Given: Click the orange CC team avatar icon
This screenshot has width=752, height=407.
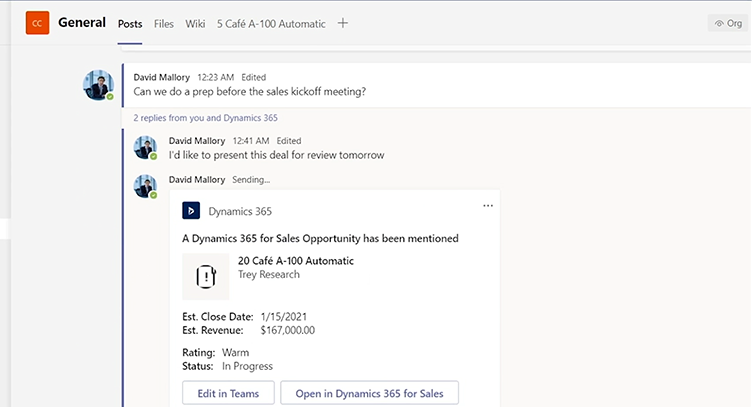Looking at the screenshot, I should [37, 23].
